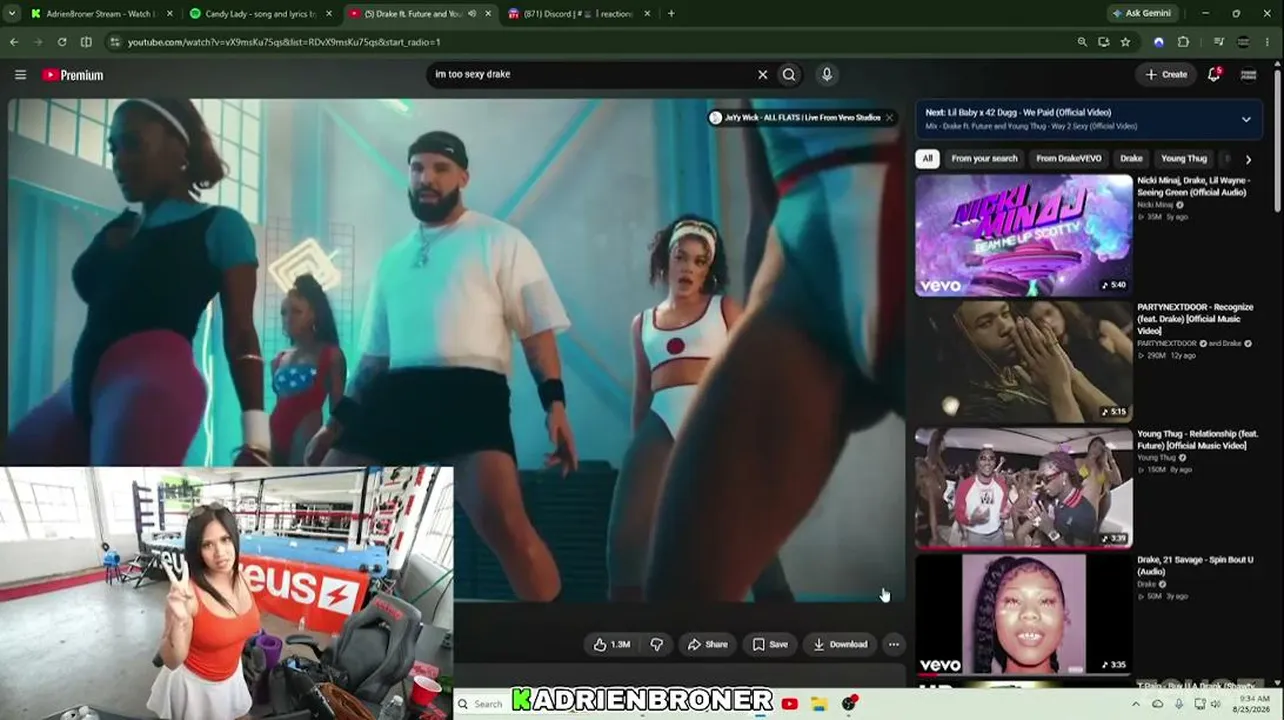The image size is (1284, 720).
Task: Select the Young Thug filter chip
Action: [1184, 158]
